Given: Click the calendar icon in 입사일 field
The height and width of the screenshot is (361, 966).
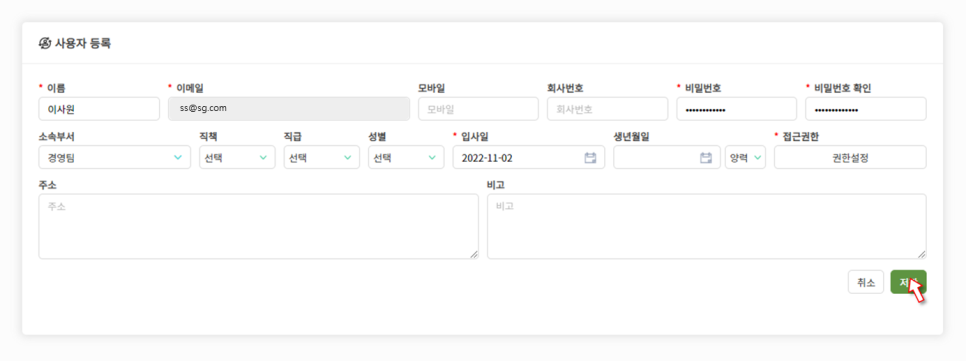Looking at the screenshot, I should coord(590,158).
